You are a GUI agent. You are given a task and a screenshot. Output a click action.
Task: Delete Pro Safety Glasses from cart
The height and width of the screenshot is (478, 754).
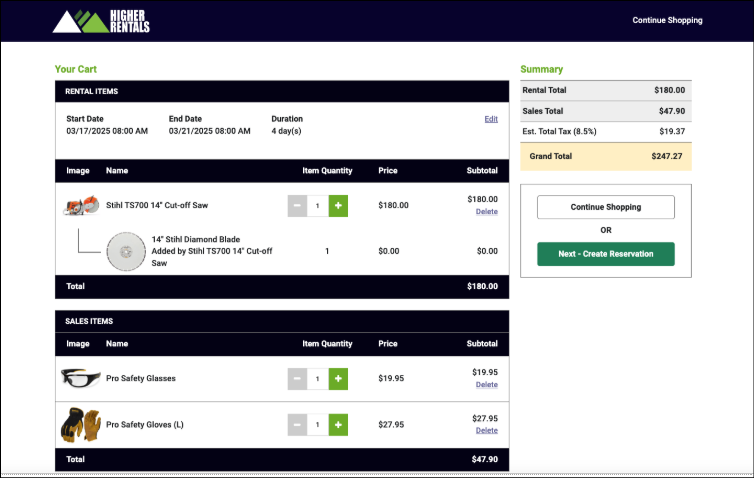(486, 385)
